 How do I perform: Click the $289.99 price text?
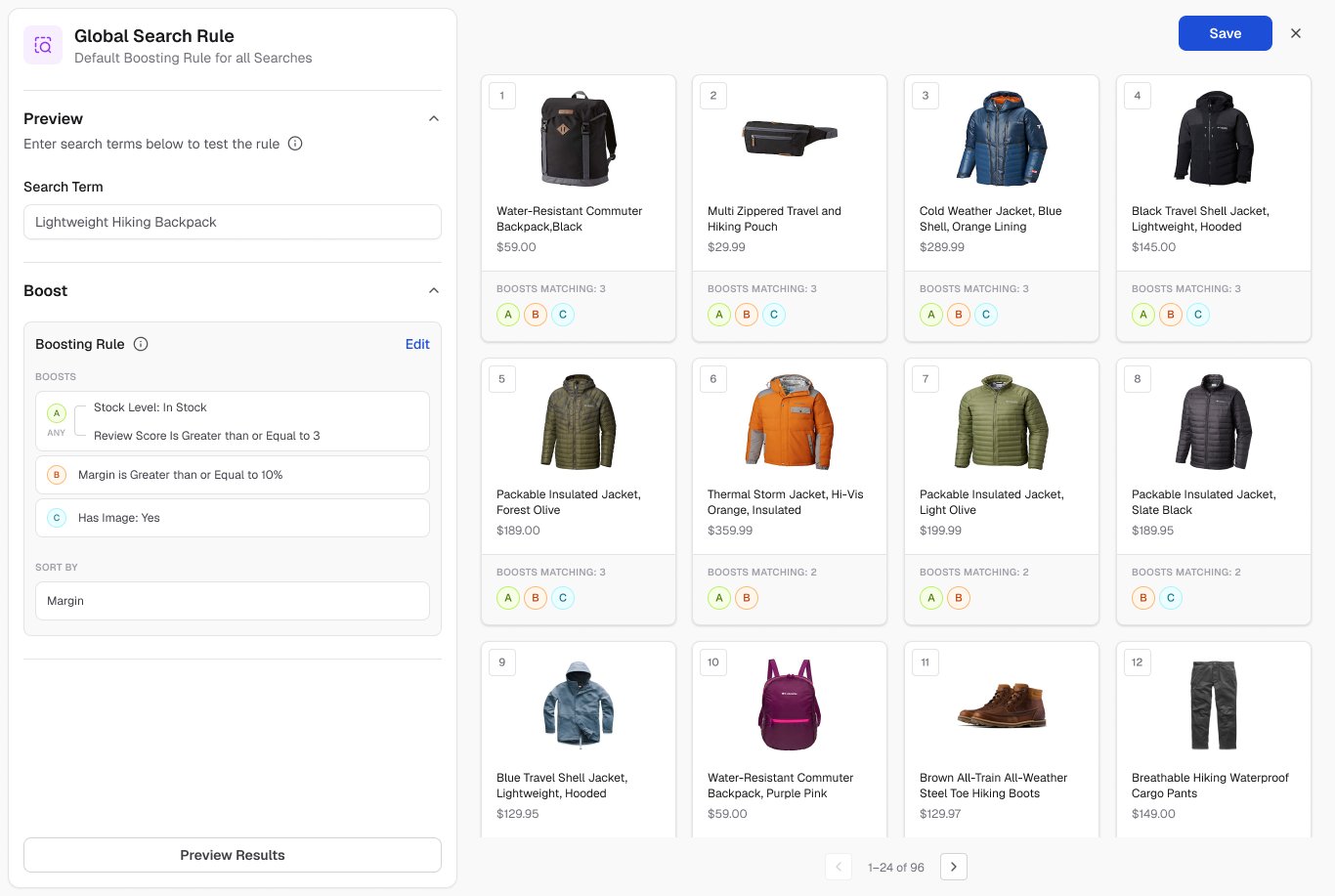942,247
